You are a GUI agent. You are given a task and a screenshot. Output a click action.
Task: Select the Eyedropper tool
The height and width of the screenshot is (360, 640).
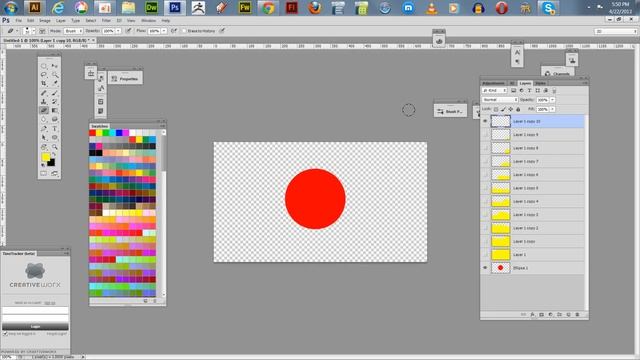[55, 83]
